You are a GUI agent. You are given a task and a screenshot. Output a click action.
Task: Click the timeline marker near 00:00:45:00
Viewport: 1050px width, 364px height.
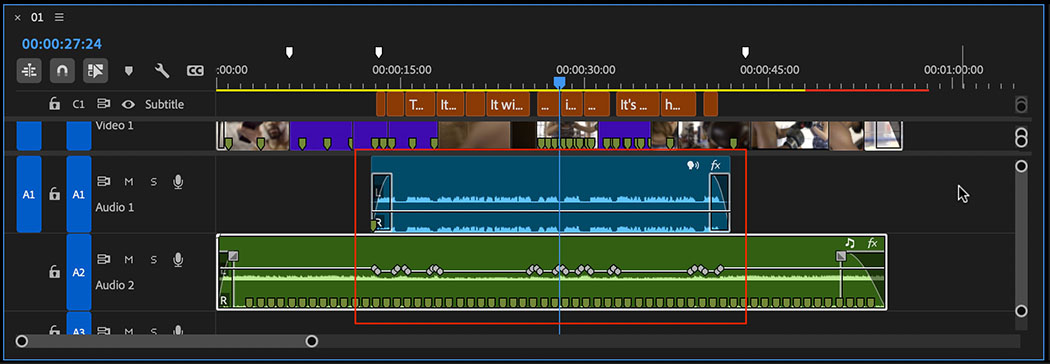[x=745, y=52]
